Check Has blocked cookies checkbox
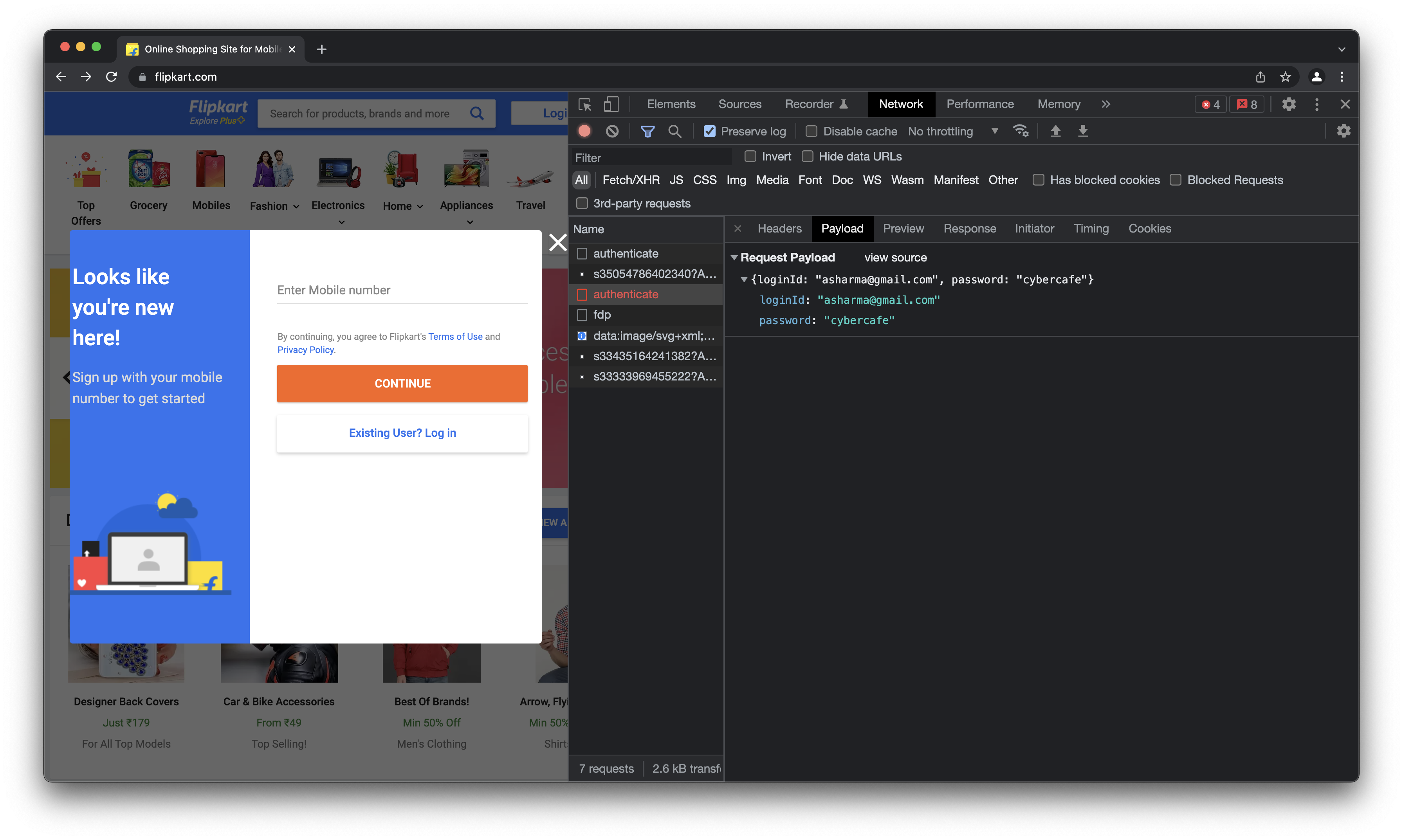Screen dimensions: 1403x840 1038,180
